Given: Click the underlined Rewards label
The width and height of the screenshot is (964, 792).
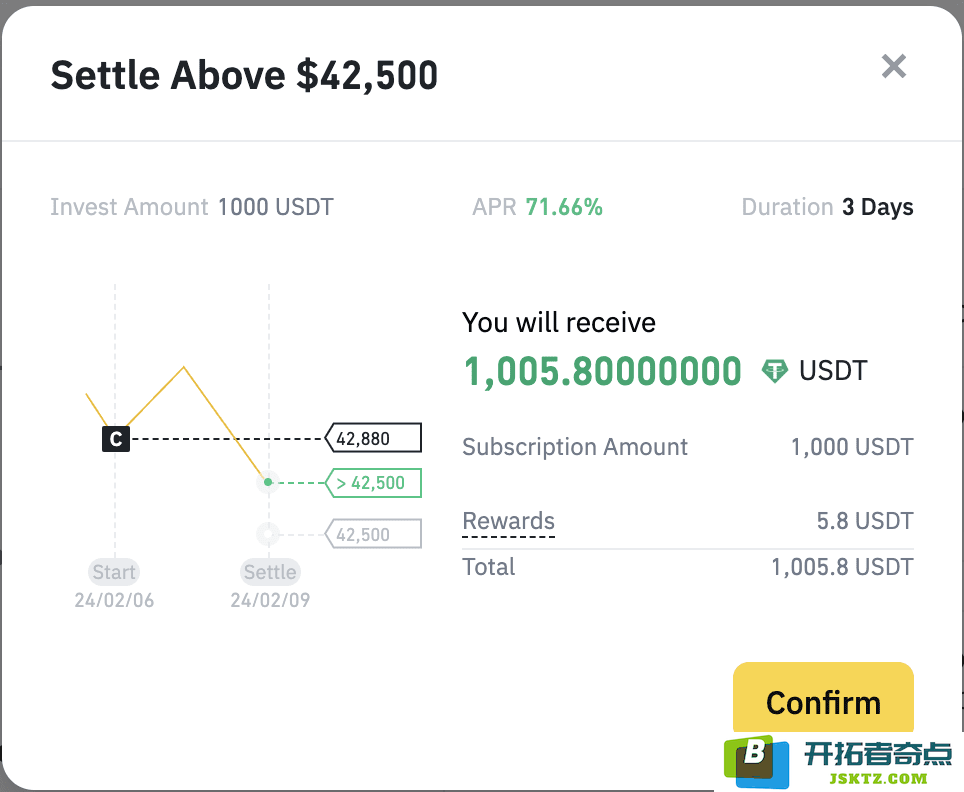Looking at the screenshot, I should click(x=508, y=521).
